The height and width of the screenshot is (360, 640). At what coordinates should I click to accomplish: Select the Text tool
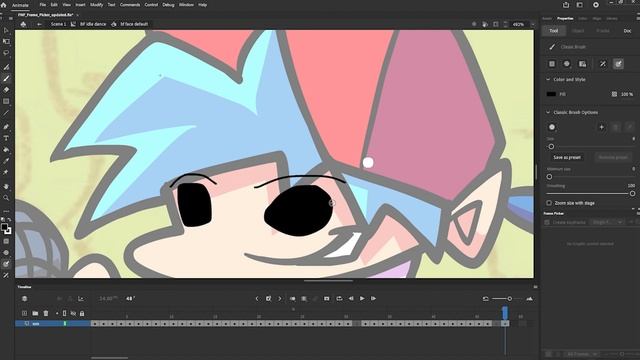pyautogui.click(x=6, y=138)
